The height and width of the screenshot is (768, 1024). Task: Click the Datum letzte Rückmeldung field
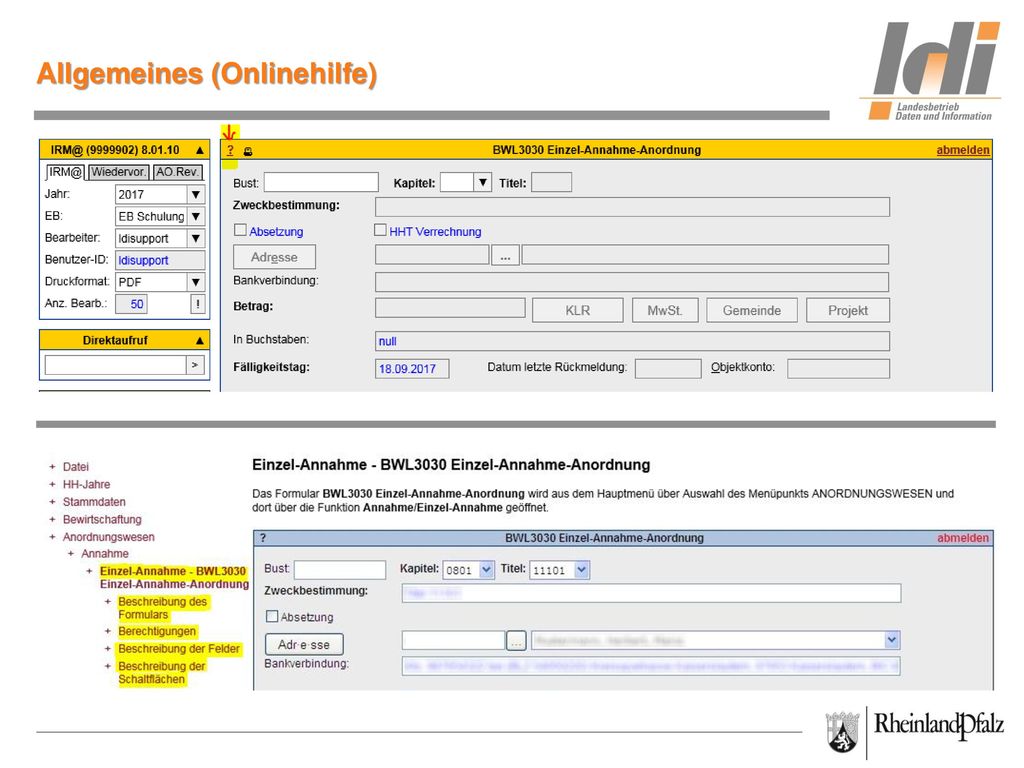(668, 368)
